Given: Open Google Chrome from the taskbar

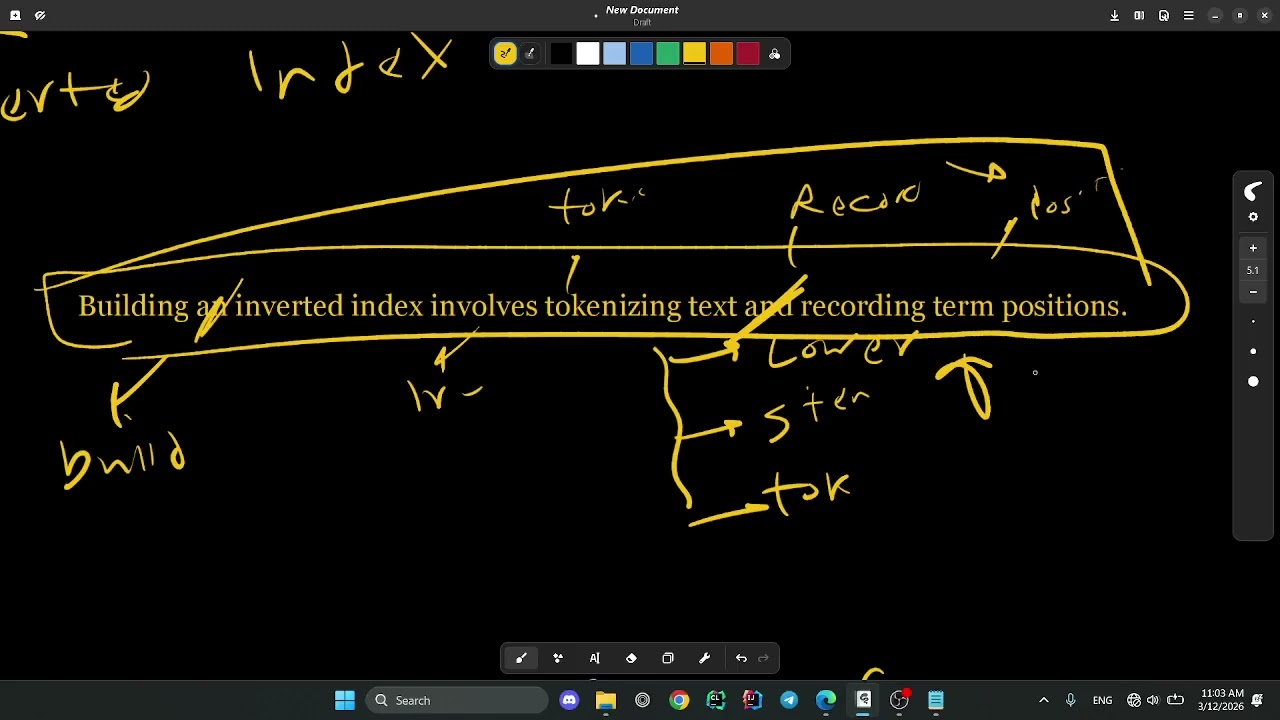Looking at the screenshot, I should coord(679,700).
